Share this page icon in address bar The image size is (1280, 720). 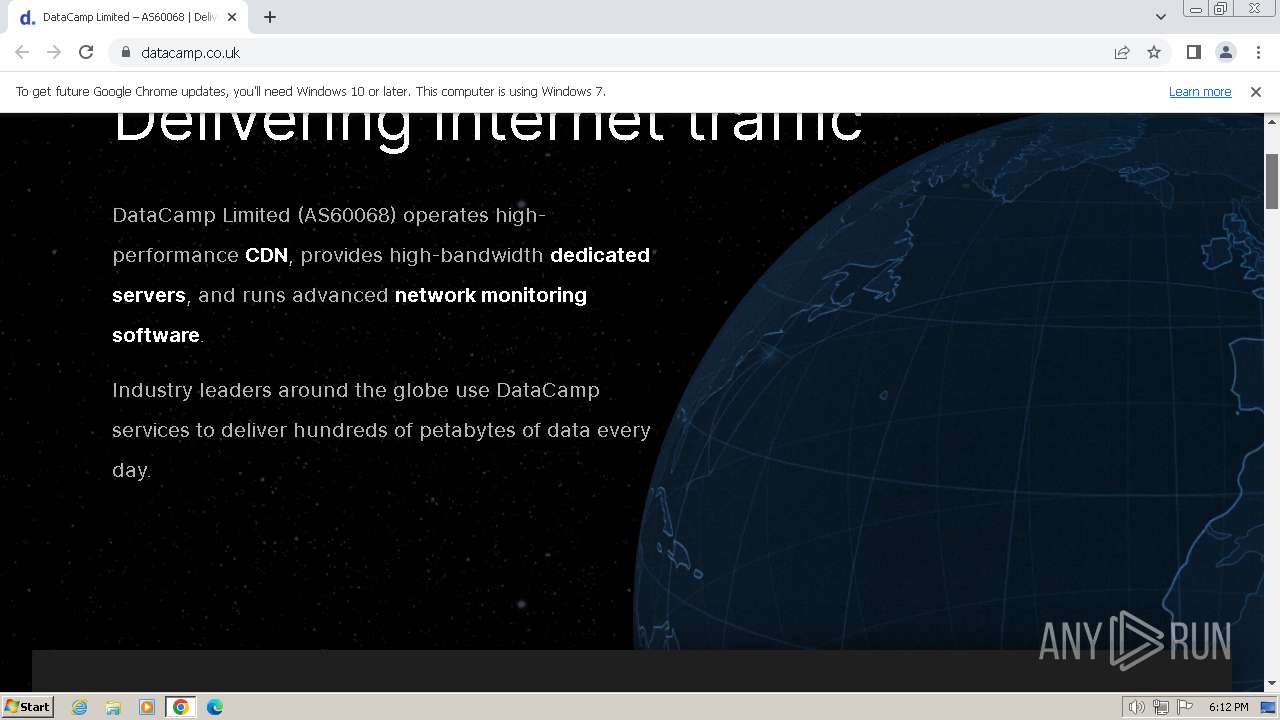(1122, 52)
